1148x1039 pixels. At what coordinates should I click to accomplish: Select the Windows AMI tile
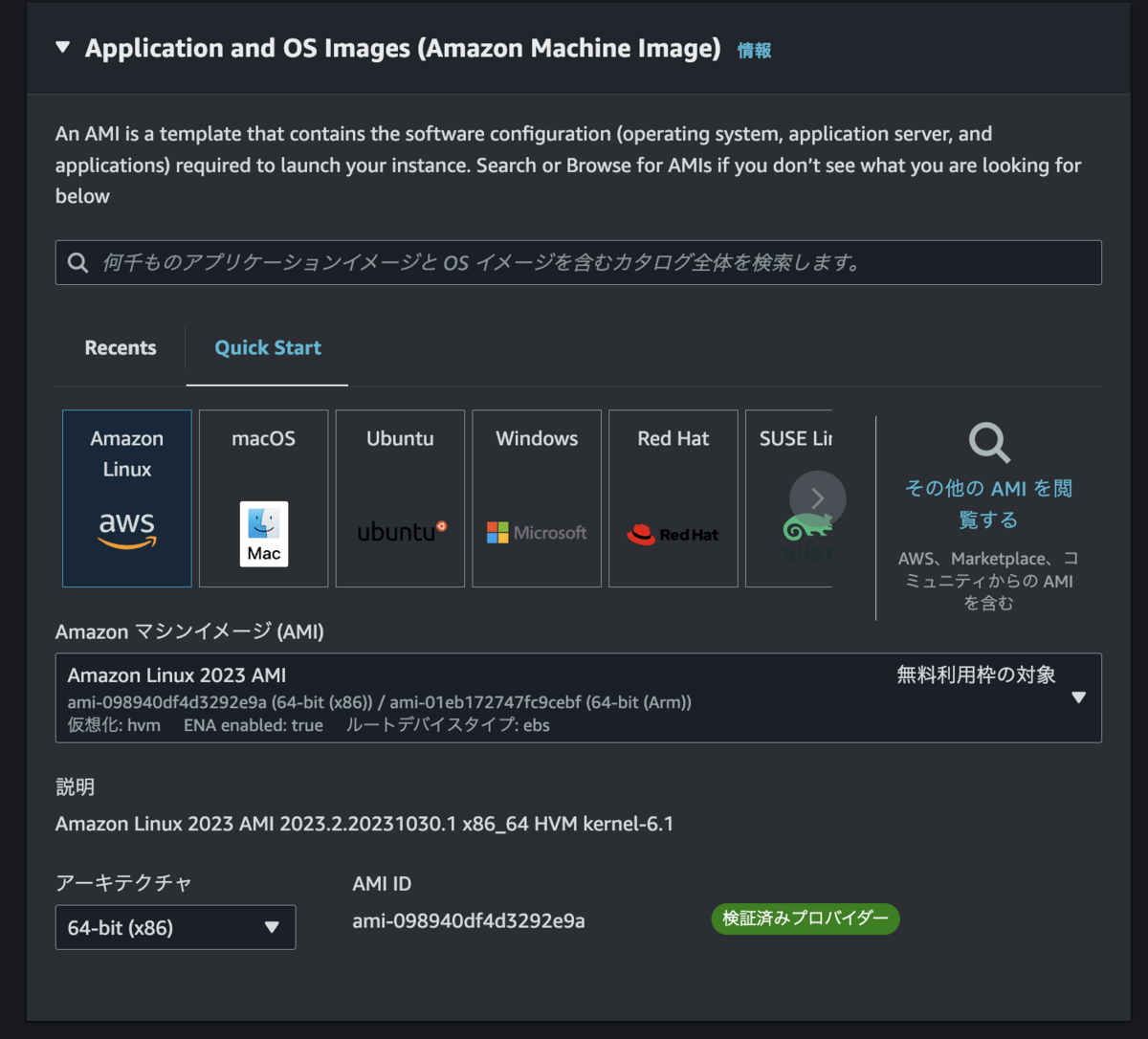coord(537,498)
